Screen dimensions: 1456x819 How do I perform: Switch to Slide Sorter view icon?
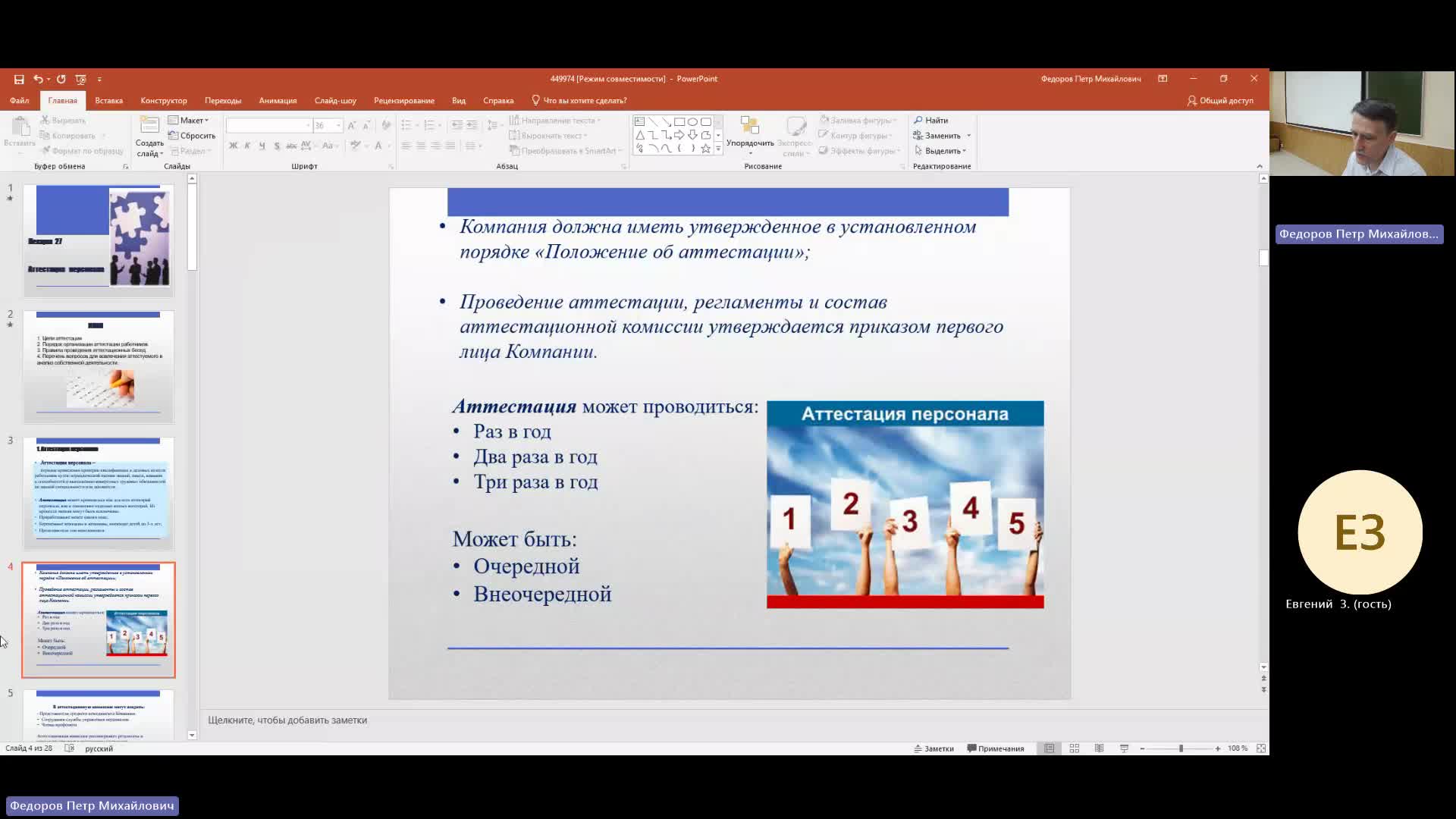pos(1075,748)
